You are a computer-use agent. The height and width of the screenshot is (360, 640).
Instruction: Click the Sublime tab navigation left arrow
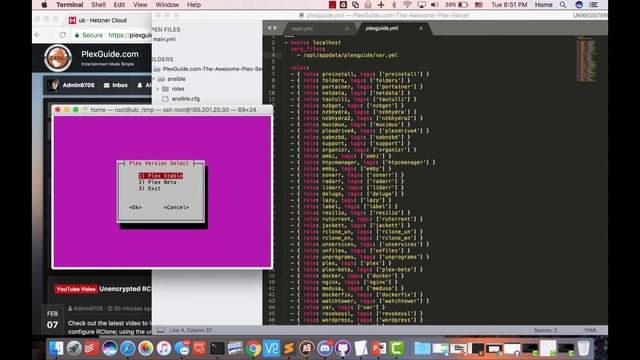[x=269, y=28]
